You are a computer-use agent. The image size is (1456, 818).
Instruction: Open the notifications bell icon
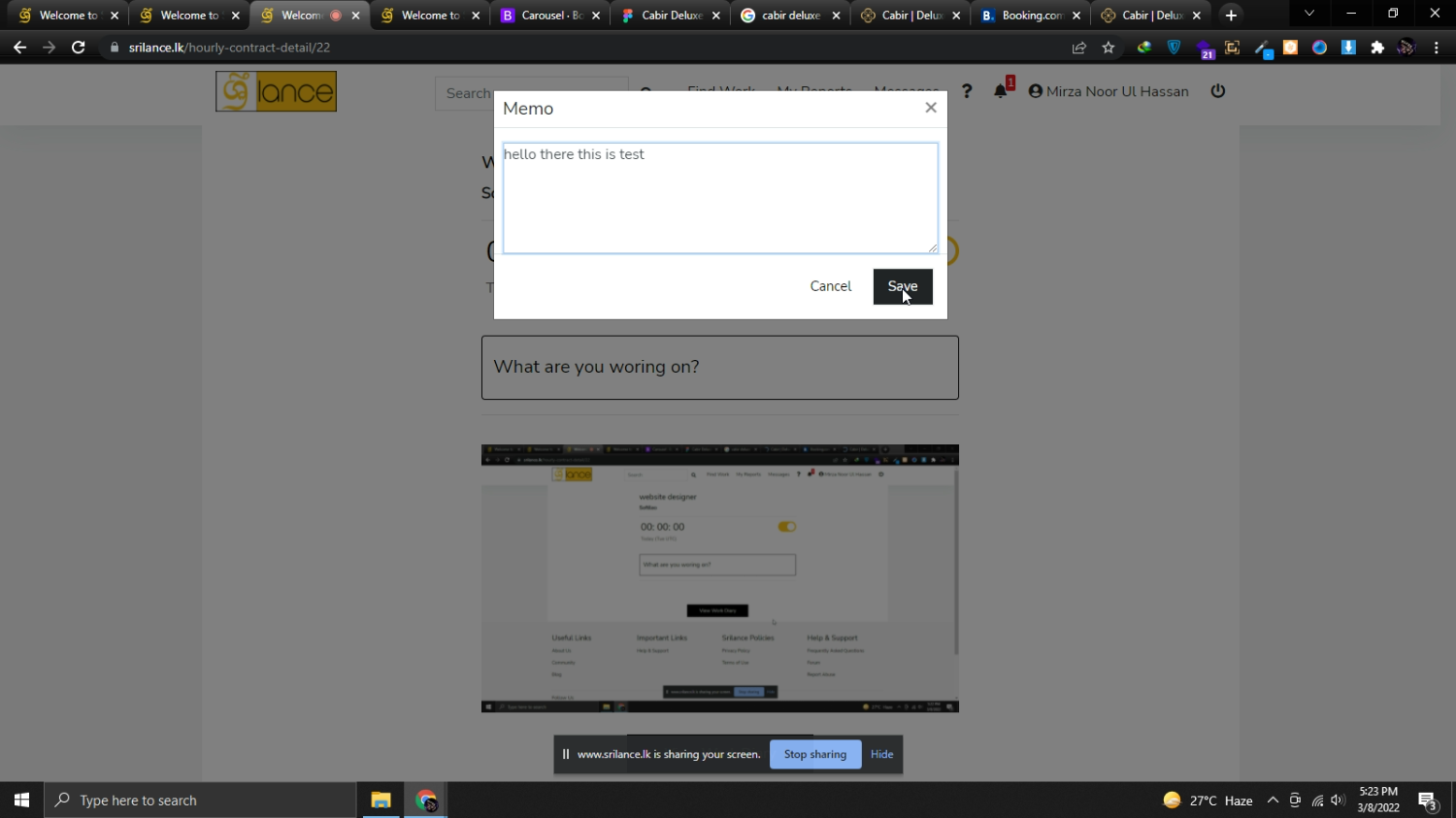click(x=1000, y=91)
